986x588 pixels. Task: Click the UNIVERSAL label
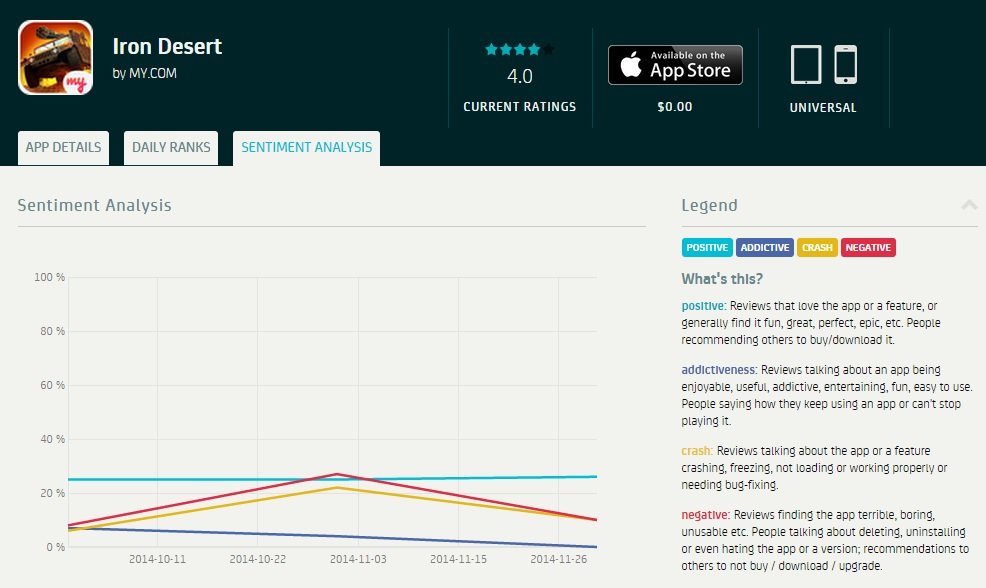coord(823,108)
